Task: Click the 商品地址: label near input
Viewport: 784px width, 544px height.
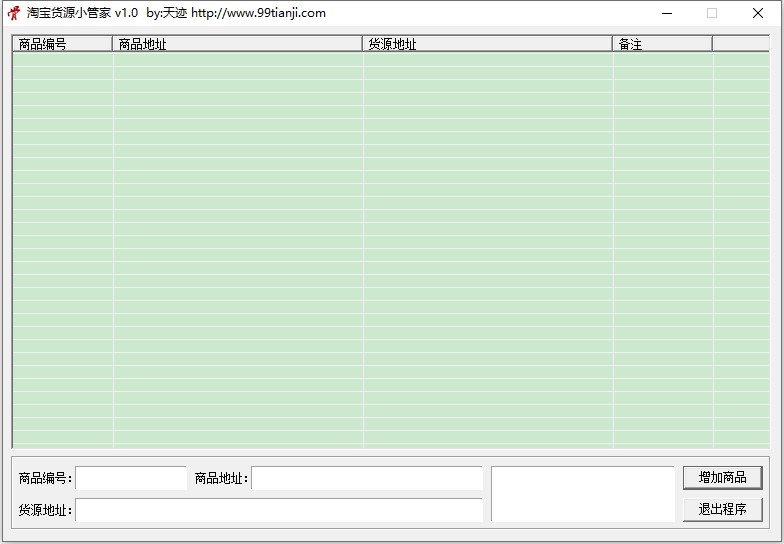Action: click(x=222, y=478)
